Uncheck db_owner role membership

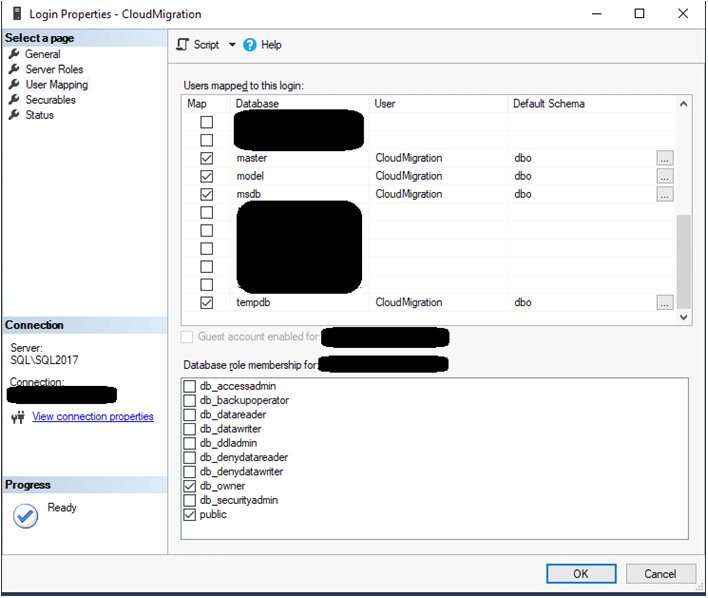point(190,486)
